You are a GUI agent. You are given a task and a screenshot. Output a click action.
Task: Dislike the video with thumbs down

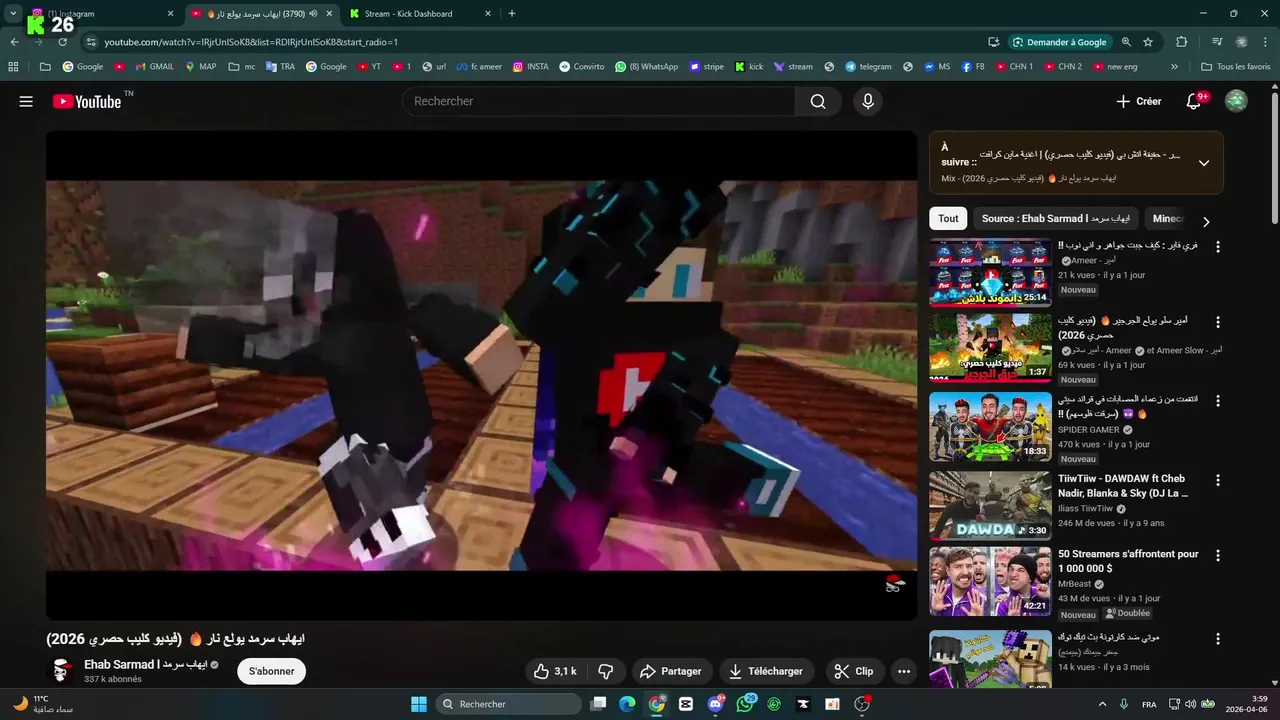pos(605,671)
